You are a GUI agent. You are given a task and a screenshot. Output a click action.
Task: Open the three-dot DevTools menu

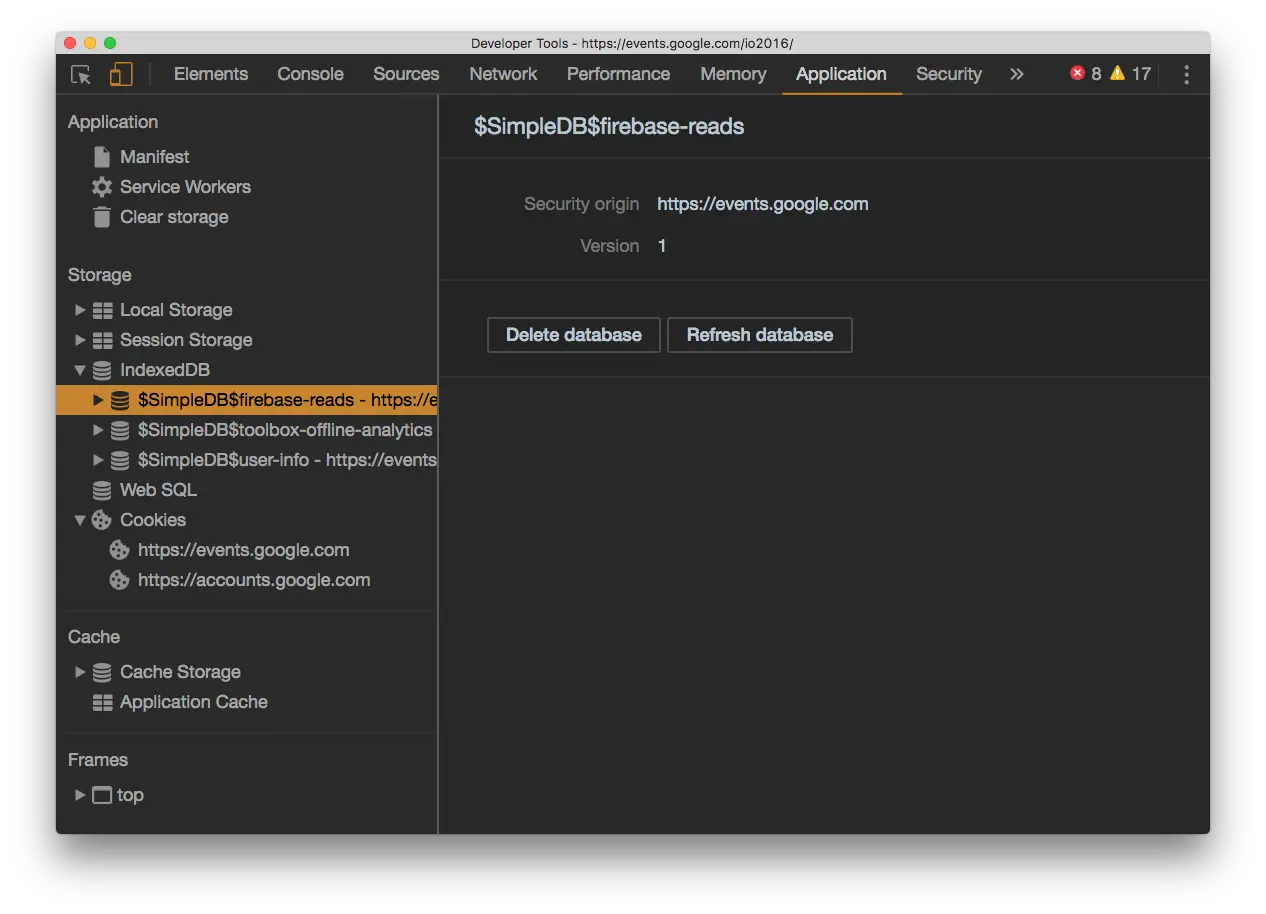point(1187,74)
